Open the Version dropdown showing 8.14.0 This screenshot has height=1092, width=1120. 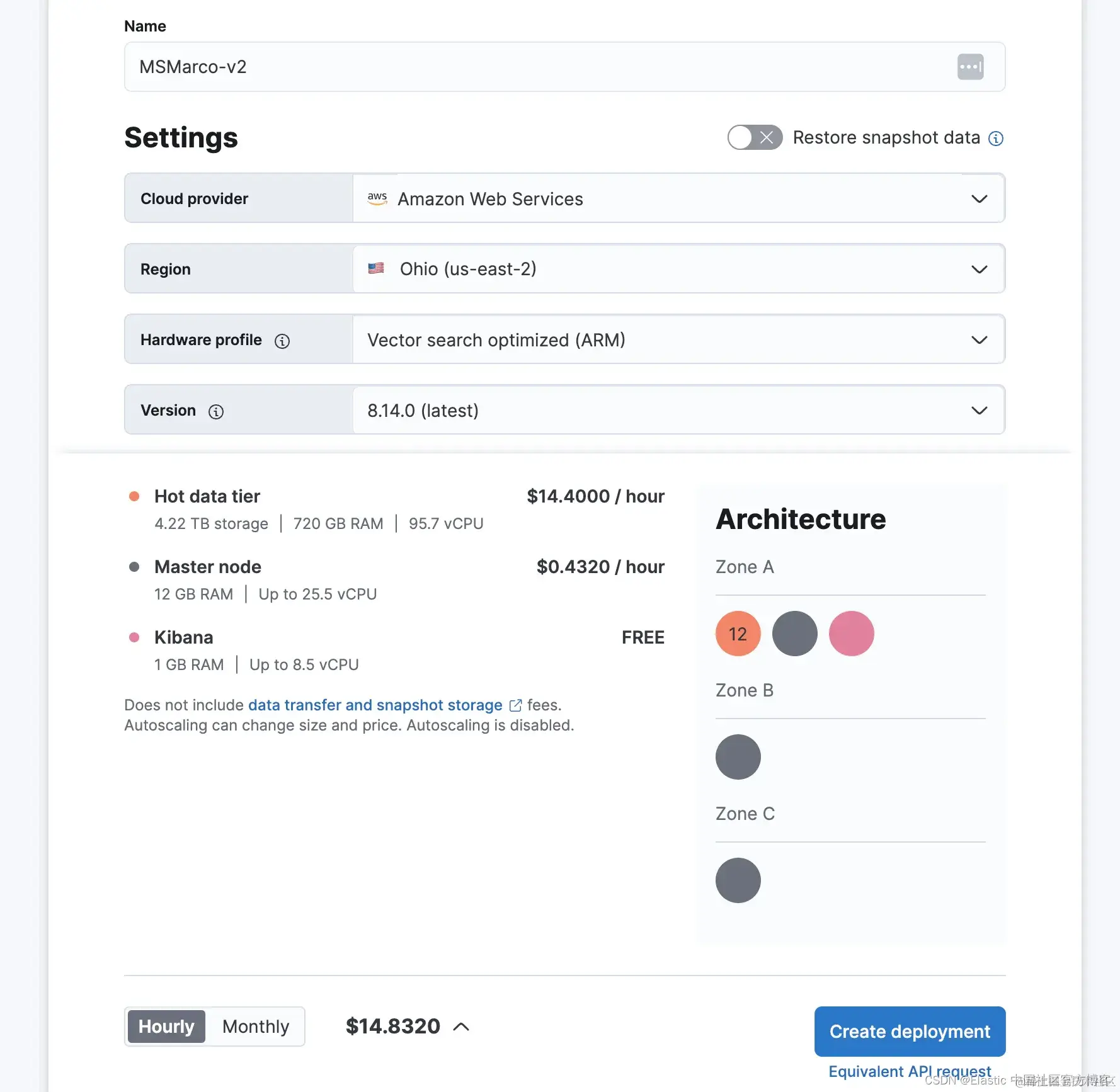pos(678,411)
